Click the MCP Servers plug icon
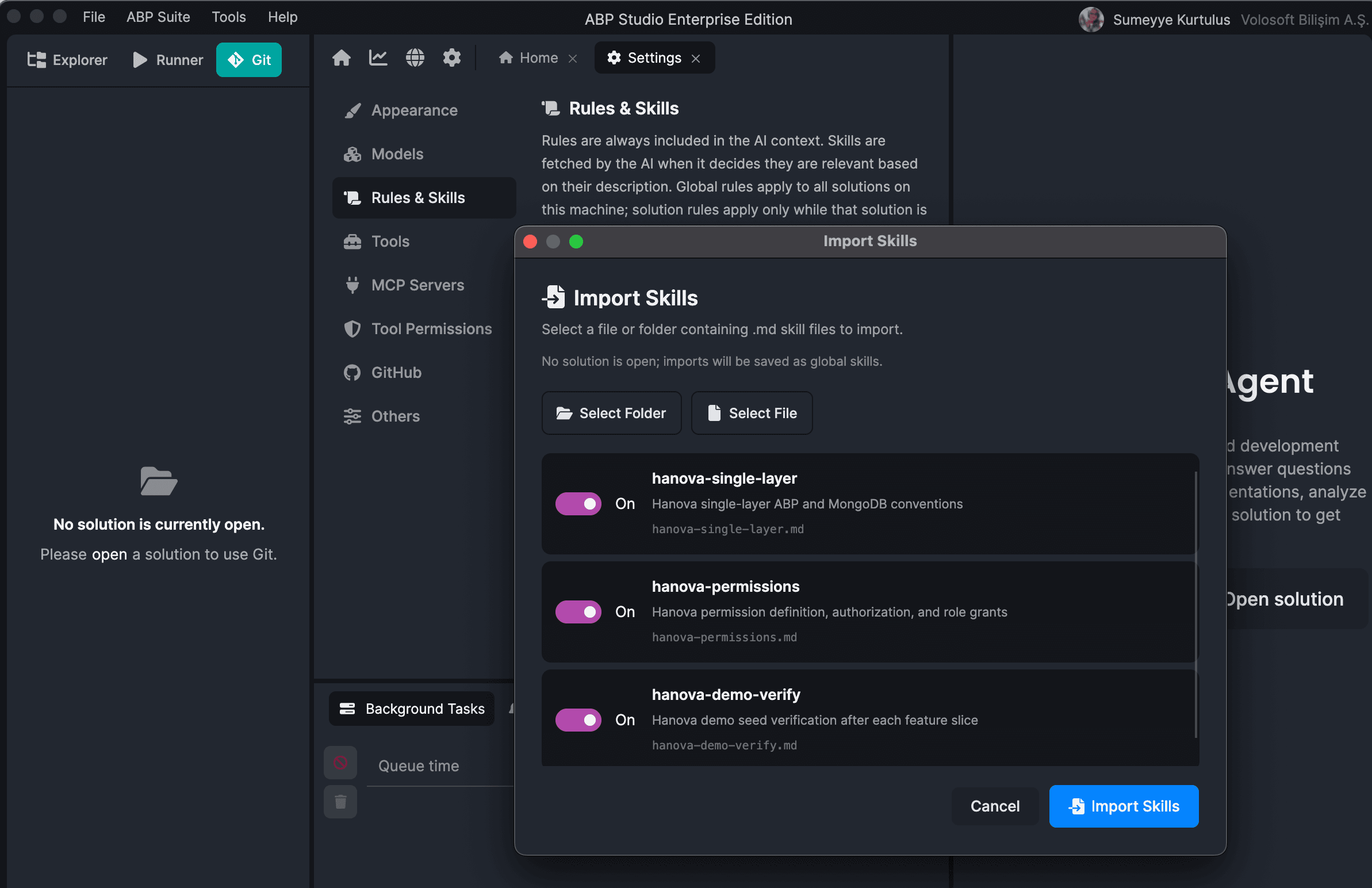This screenshot has width=1372, height=888. coord(352,285)
